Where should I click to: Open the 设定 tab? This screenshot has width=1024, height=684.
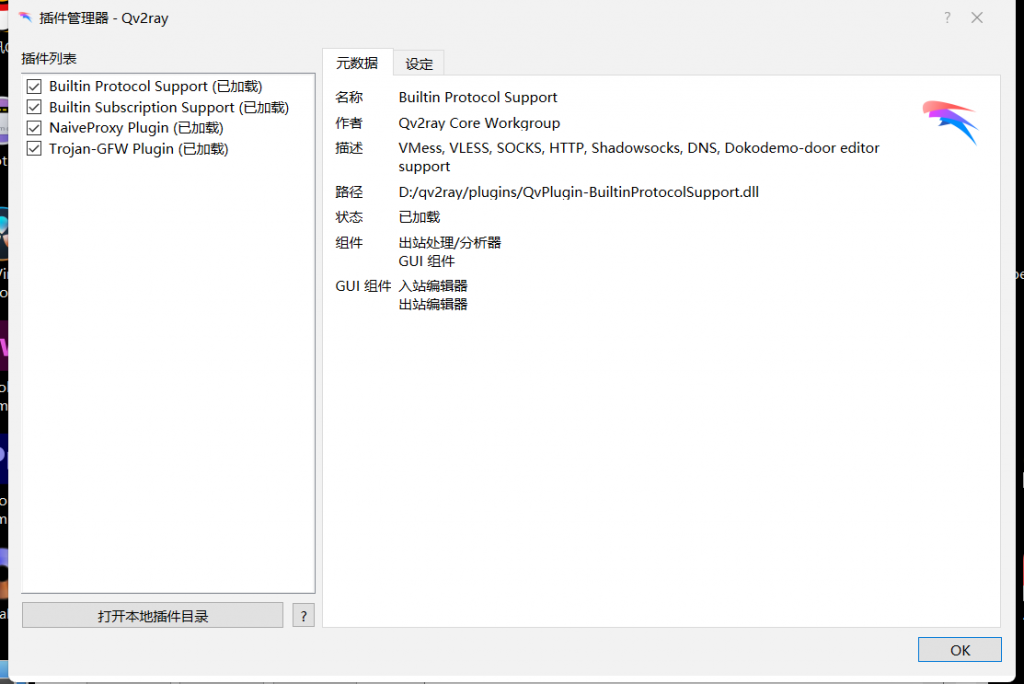pyautogui.click(x=419, y=64)
